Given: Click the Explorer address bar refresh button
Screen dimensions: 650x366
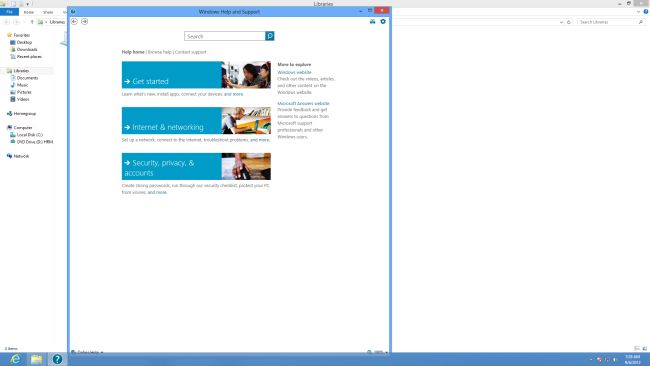Looking at the screenshot, I should point(569,22).
